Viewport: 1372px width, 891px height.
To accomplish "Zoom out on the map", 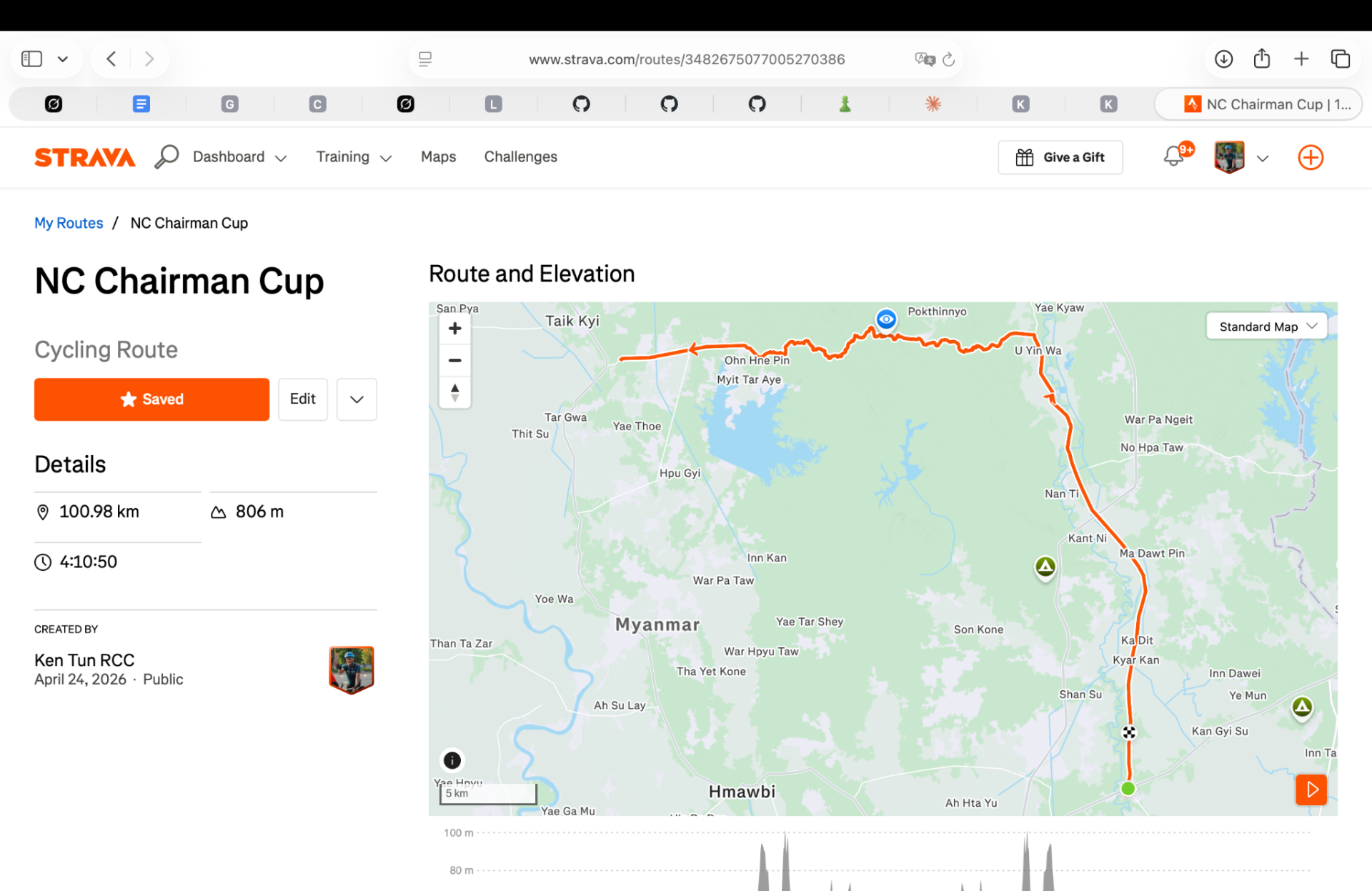I will pos(454,360).
